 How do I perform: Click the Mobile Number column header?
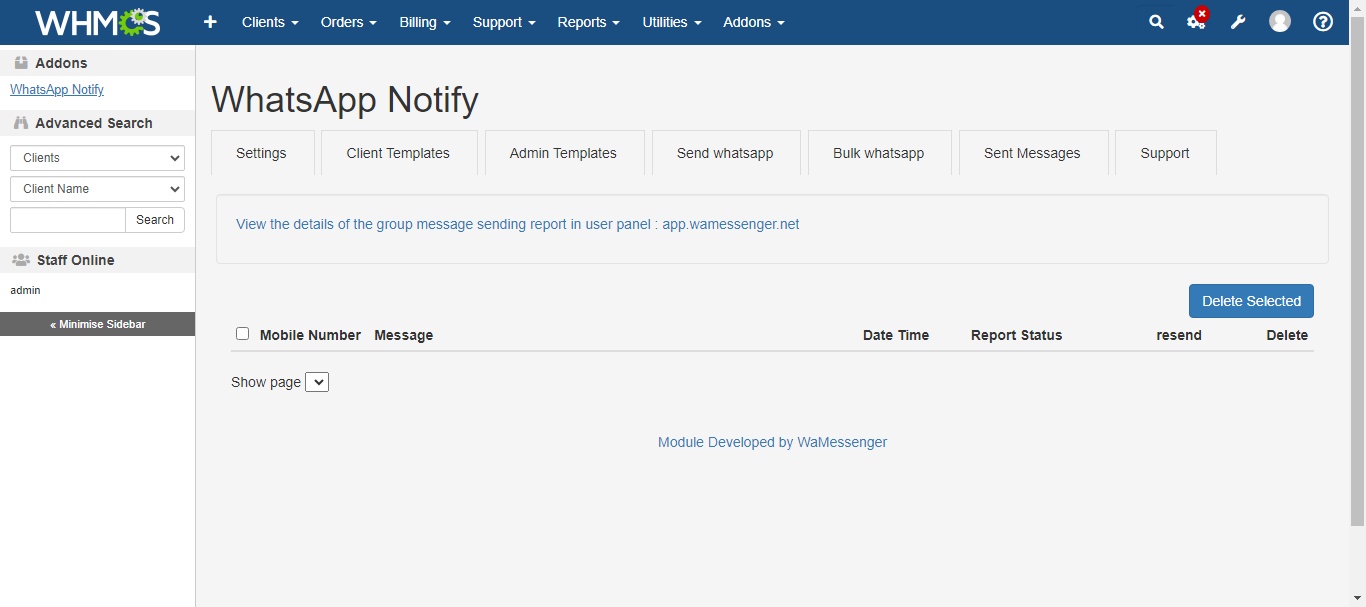coord(310,335)
